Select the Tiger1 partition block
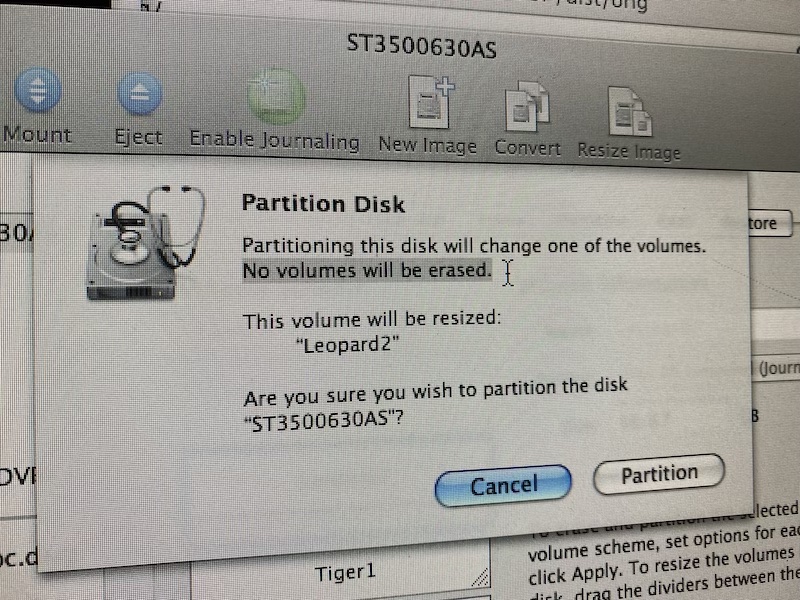This screenshot has height=600, width=800. (340, 568)
